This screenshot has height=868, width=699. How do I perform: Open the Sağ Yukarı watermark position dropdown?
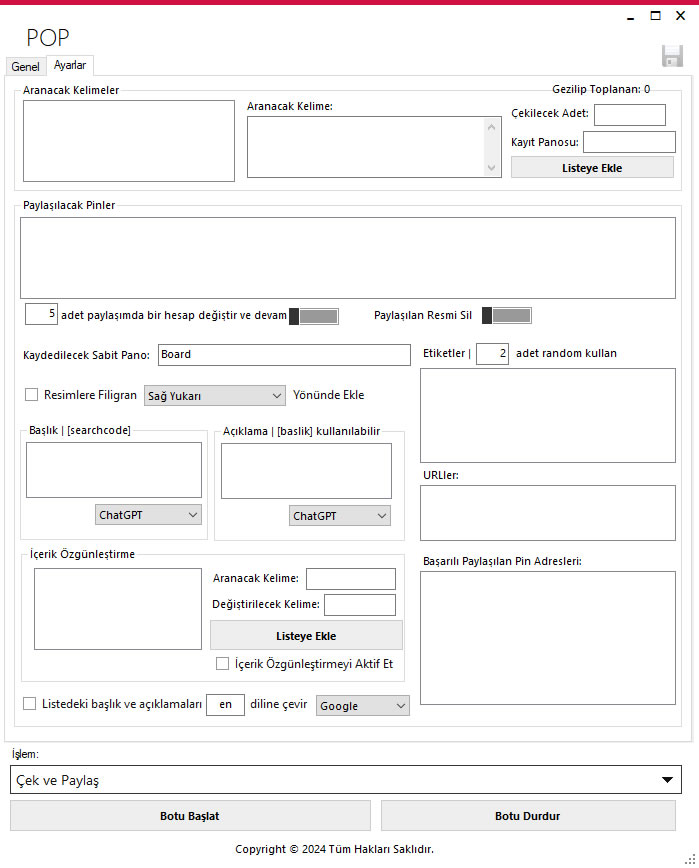tap(215, 396)
